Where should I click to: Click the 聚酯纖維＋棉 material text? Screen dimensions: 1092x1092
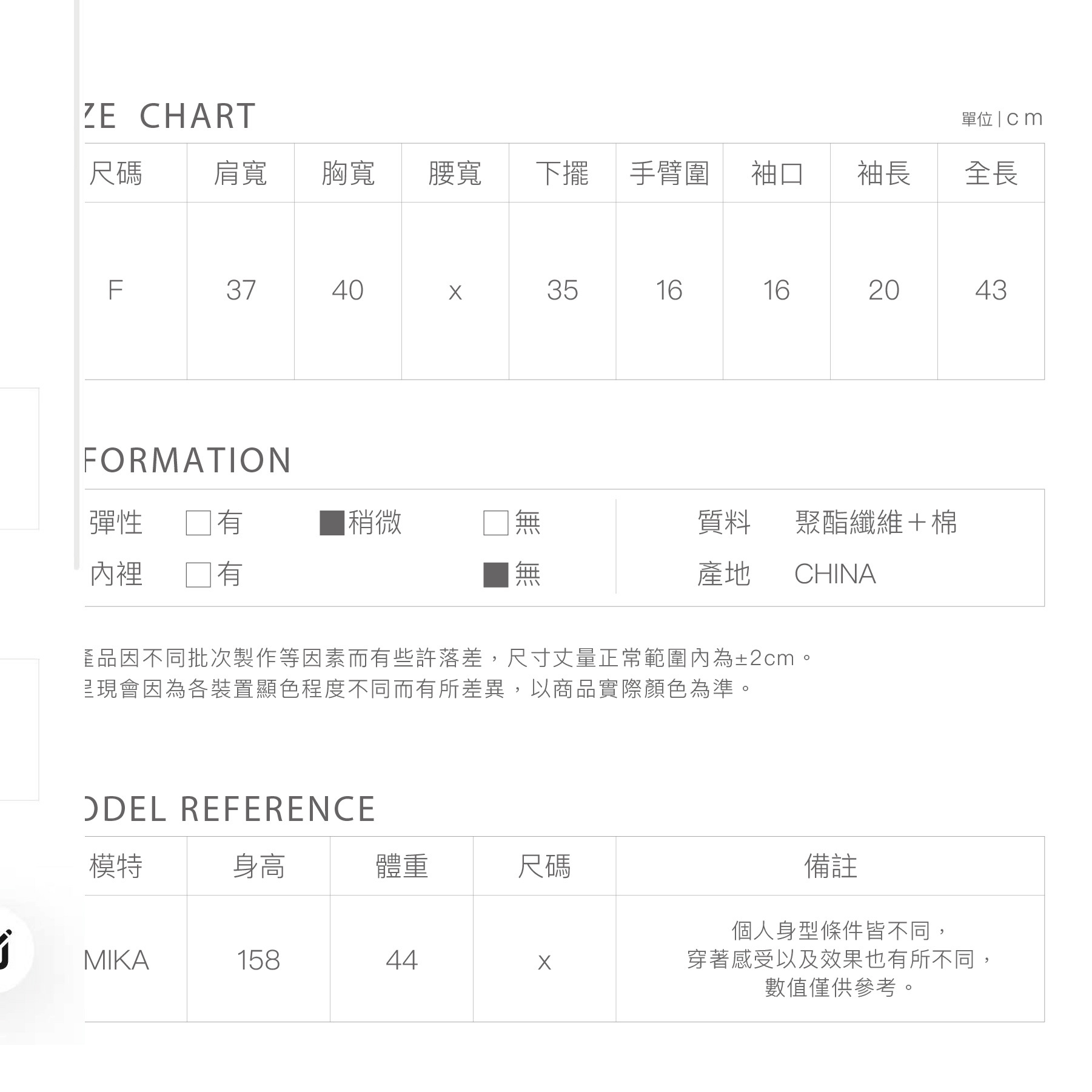[876, 523]
